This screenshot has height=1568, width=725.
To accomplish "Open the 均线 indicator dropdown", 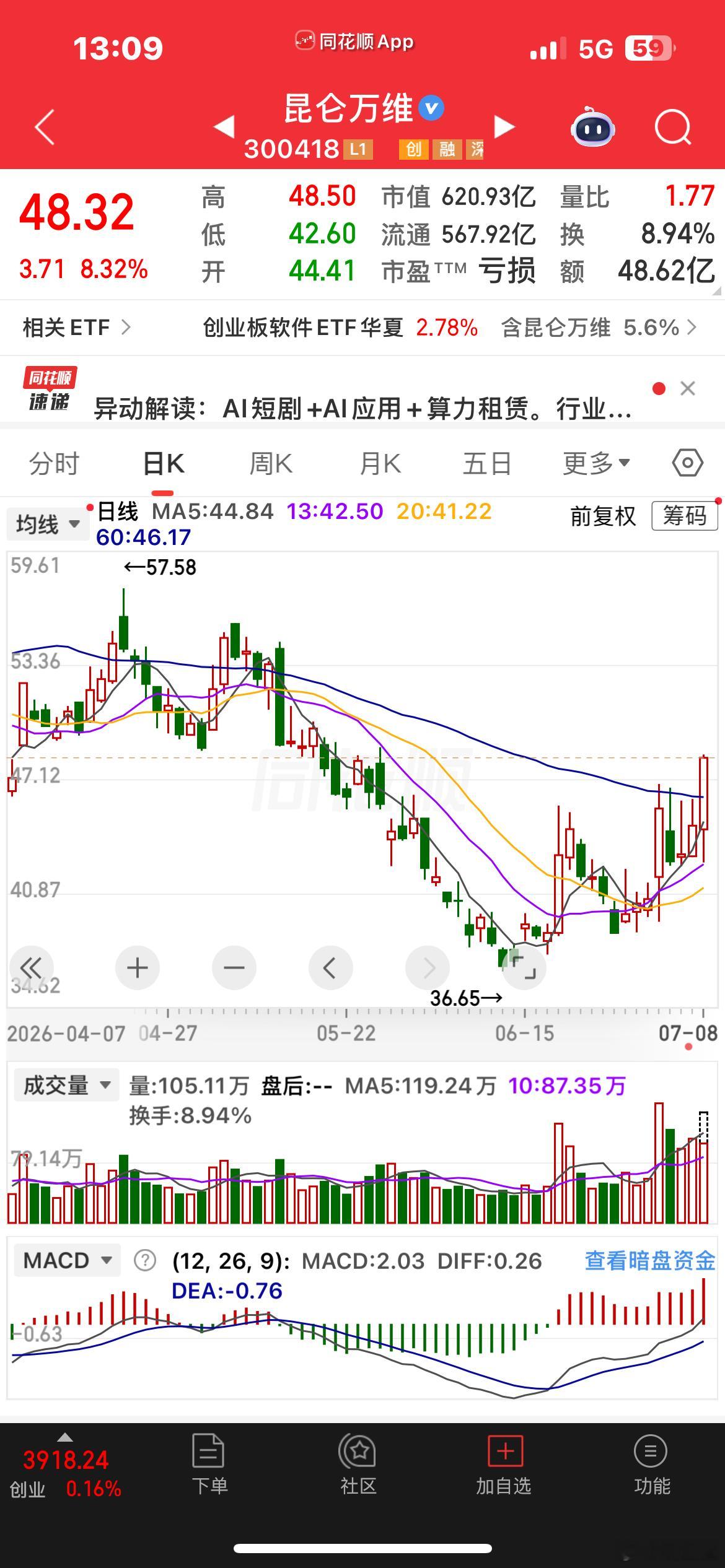I will 48,524.
